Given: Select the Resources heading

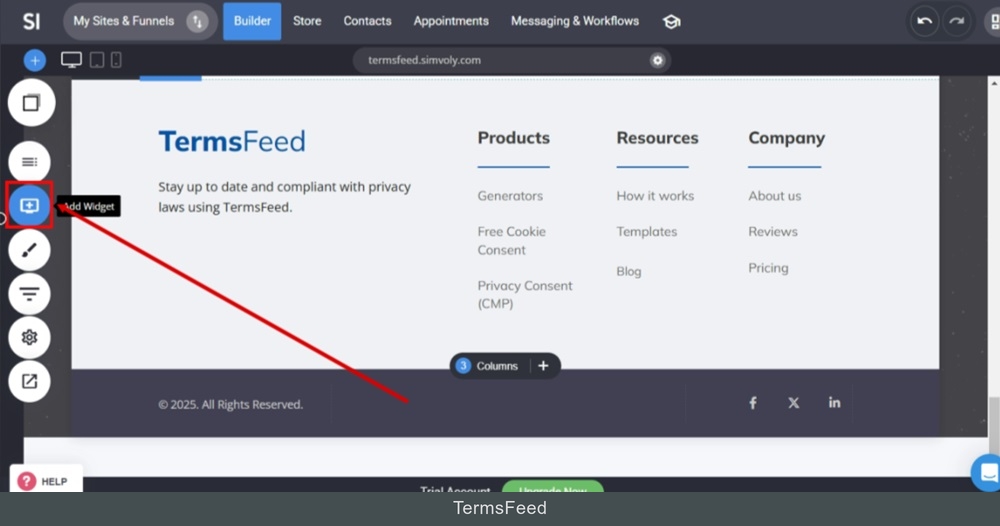Looking at the screenshot, I should point(658,138).
